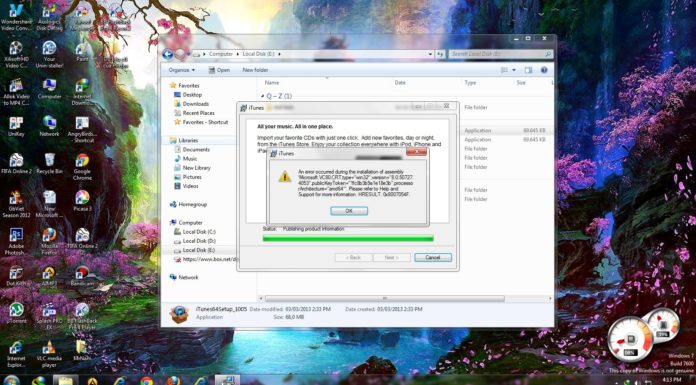The image size is (696, 385).
Task: Click the yellow warning icon in error dialog
Action: [x=285, y=177]
